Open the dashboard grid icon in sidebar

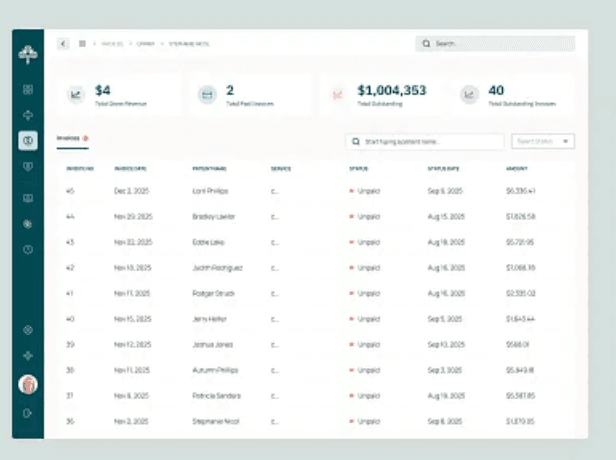(28, 89)
